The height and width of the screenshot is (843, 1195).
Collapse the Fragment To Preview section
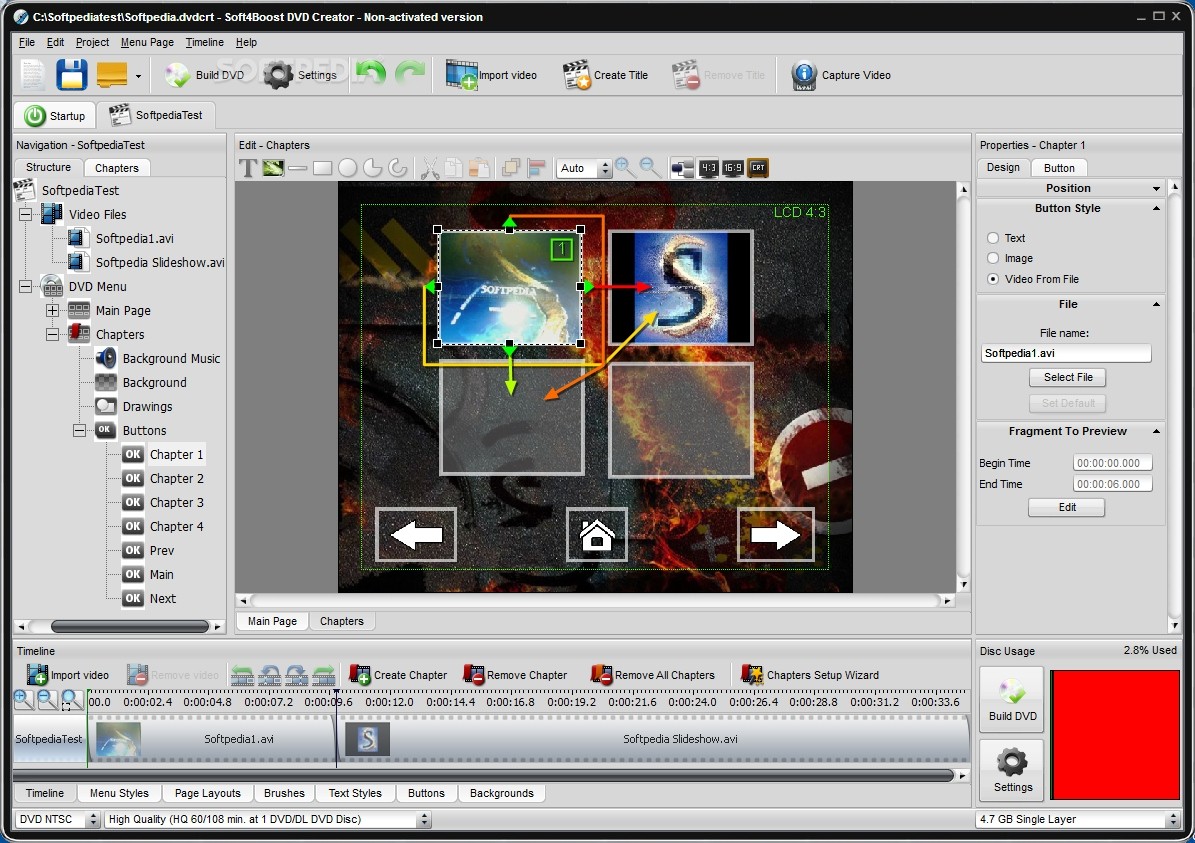(x=1156, y=431)
